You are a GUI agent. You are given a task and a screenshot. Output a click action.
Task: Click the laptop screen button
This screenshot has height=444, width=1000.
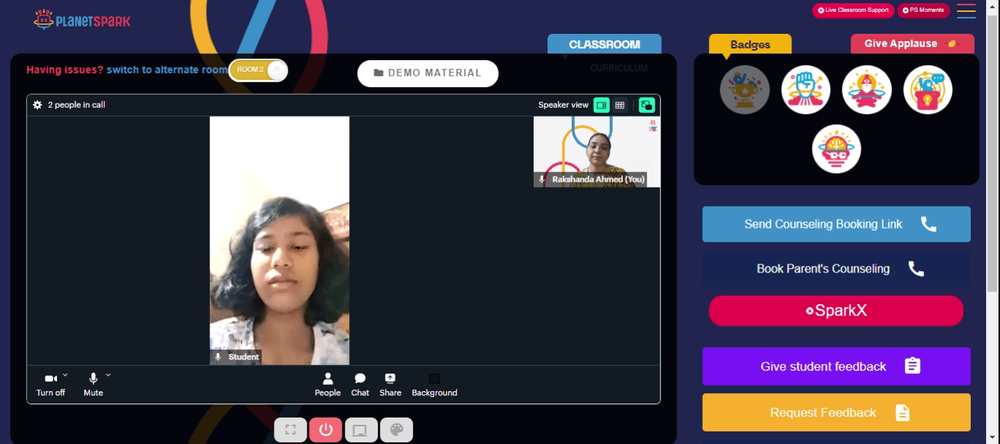[x=361, y=430]
